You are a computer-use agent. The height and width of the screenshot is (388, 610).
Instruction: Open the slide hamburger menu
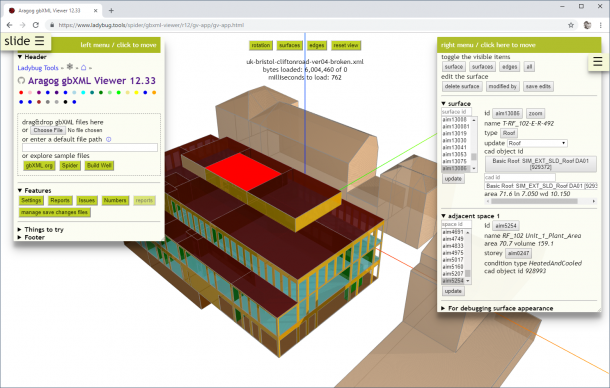(40, 40)
